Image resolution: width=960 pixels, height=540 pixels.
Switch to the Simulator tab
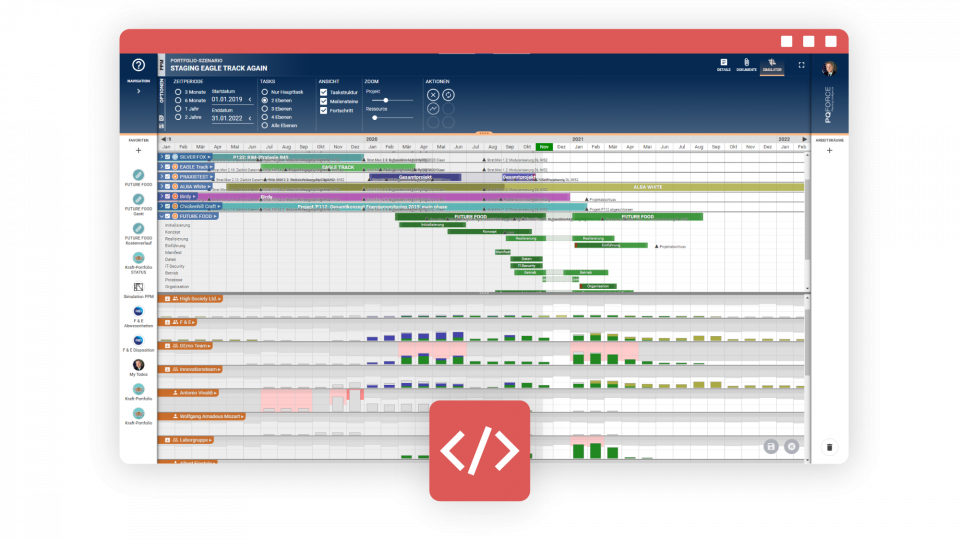click(x=772, y=65)
